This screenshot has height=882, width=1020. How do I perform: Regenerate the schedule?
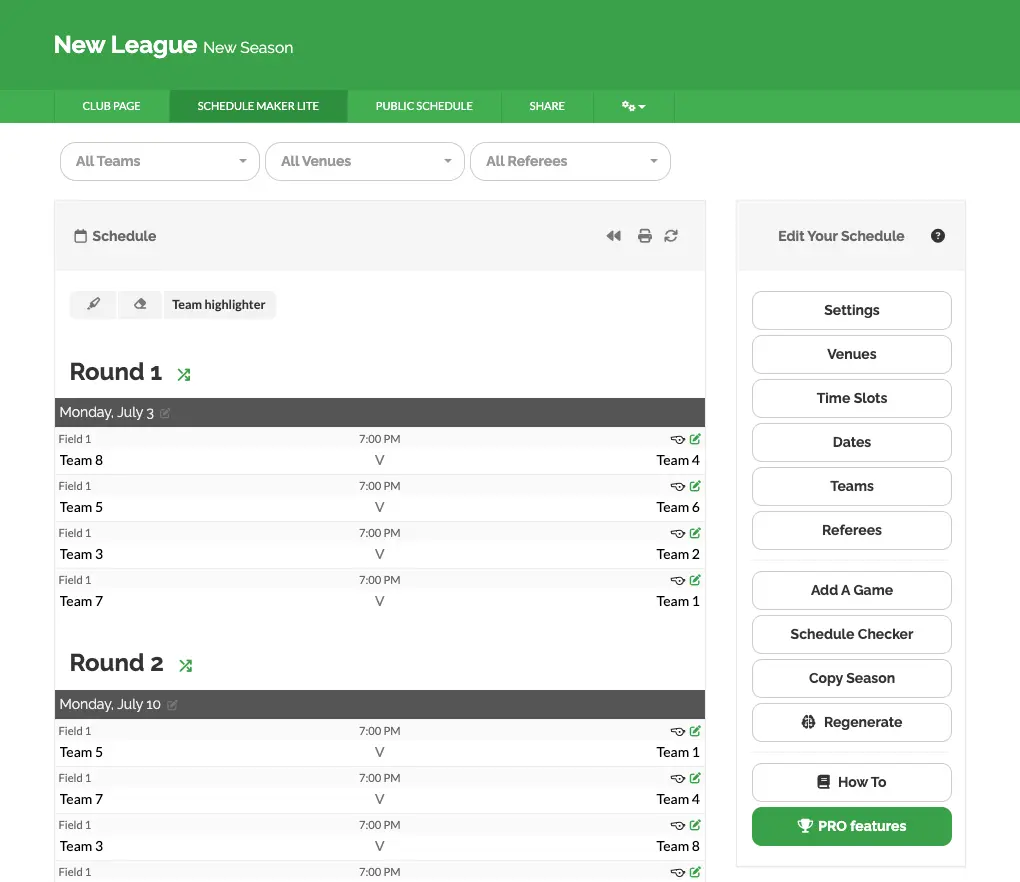852,723
